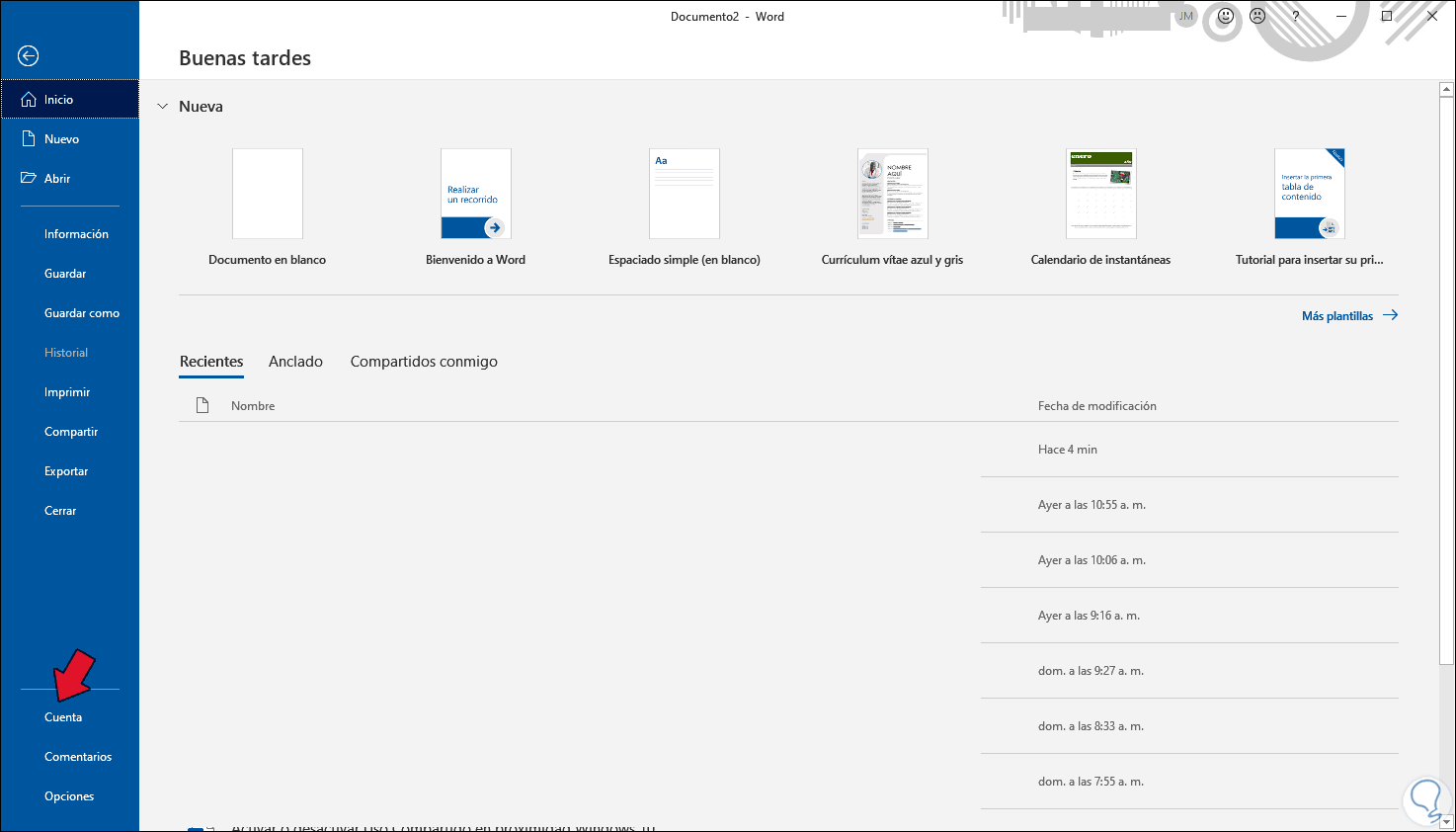Follow the Más plantillas link
This screenshot has height=832, width=1456.
tap(1349, 316)
